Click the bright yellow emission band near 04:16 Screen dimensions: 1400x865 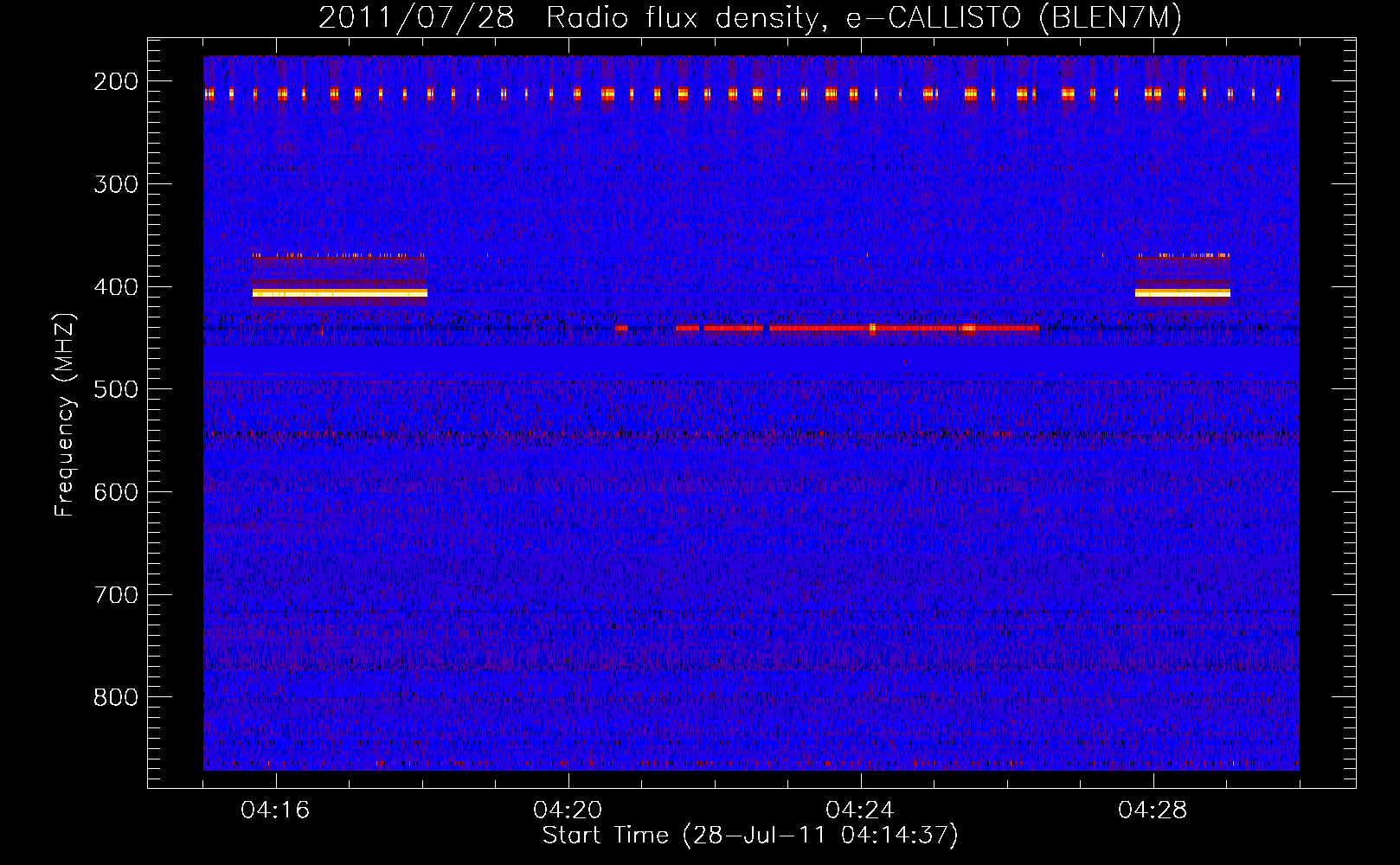coord(340,293)
